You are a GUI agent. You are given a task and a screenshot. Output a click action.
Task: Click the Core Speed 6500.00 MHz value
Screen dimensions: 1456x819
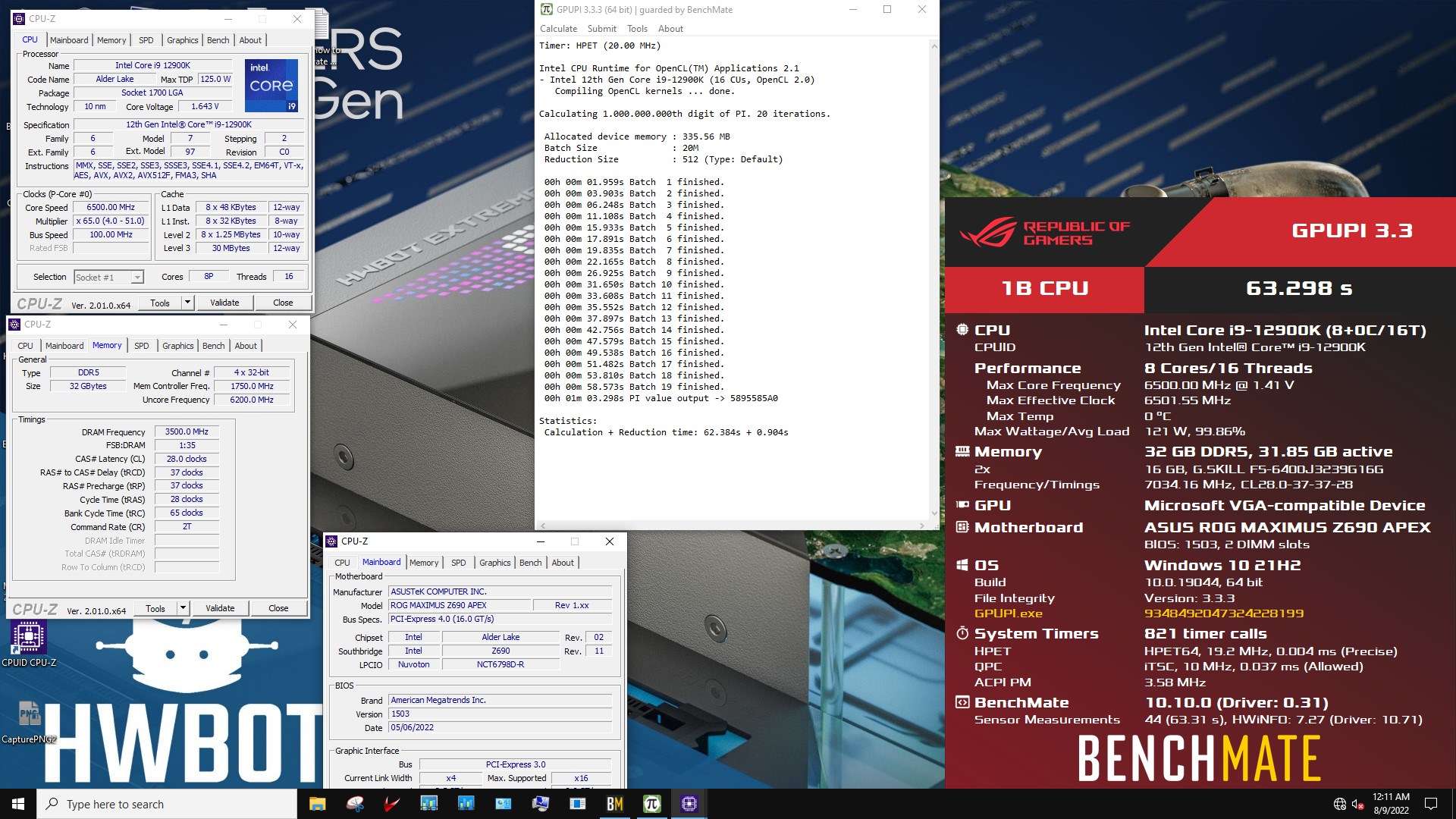[111, 207]
